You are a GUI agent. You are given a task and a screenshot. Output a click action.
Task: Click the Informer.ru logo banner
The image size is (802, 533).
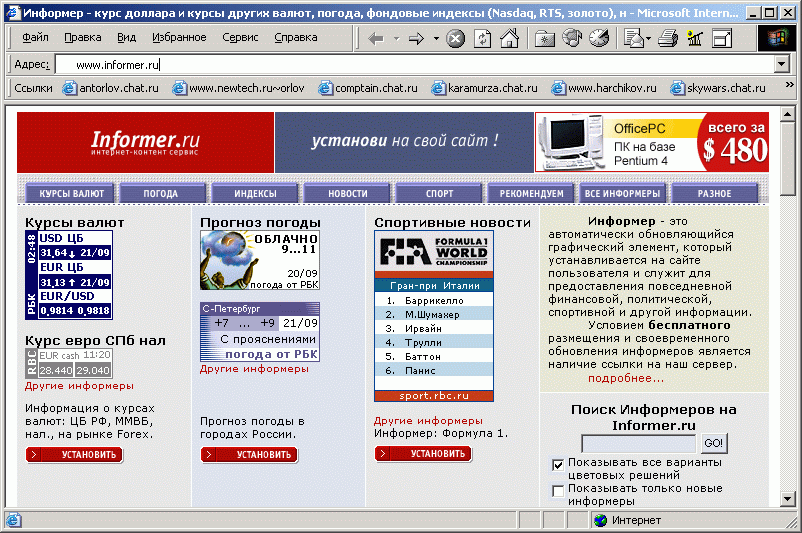(146, 142)
